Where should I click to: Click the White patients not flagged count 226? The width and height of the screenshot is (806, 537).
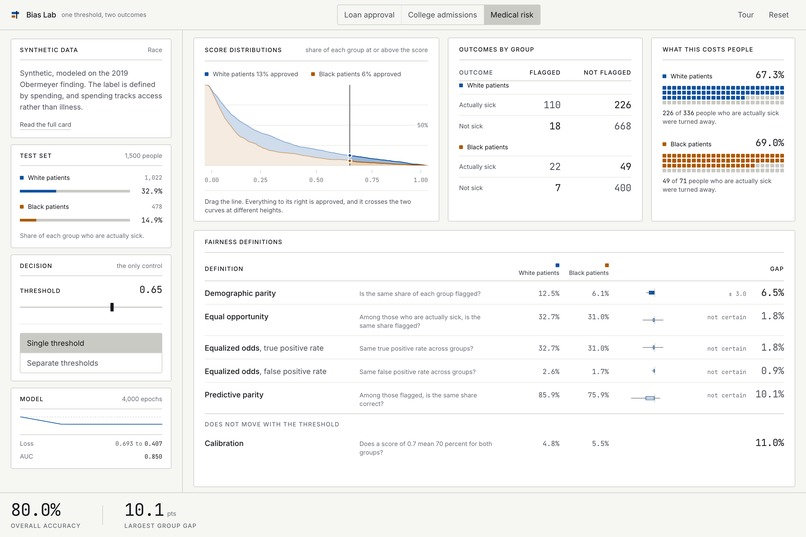pos(622,105)
